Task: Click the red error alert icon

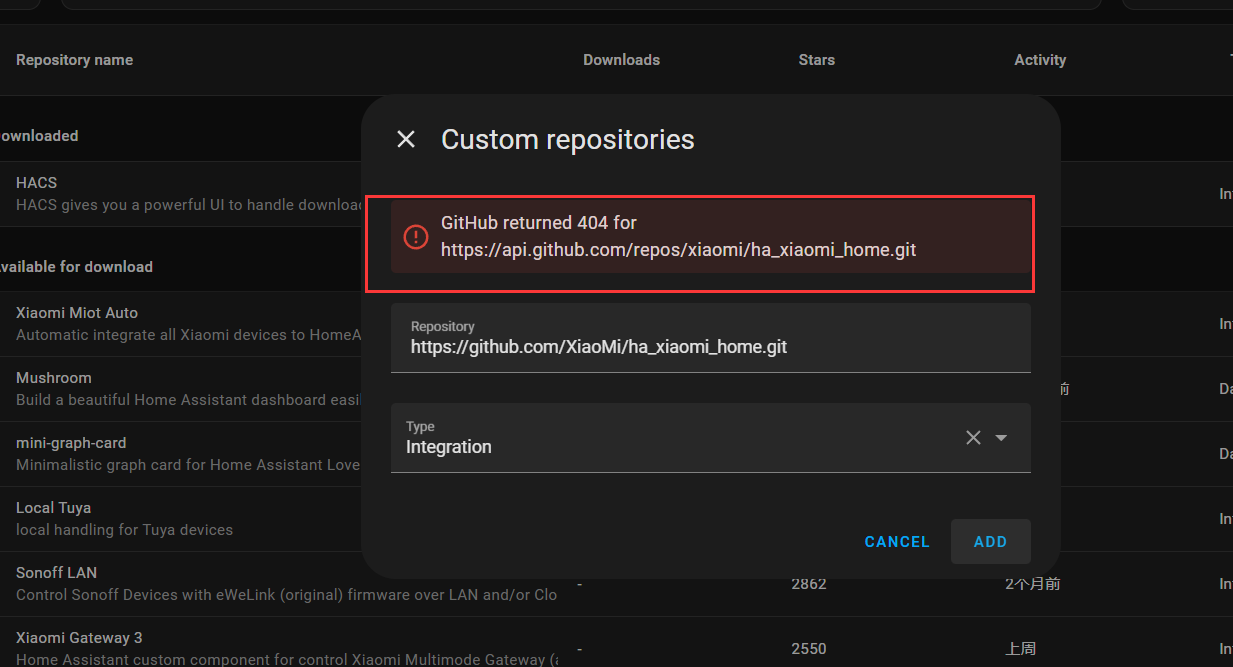Action: (x=415, y=237)
